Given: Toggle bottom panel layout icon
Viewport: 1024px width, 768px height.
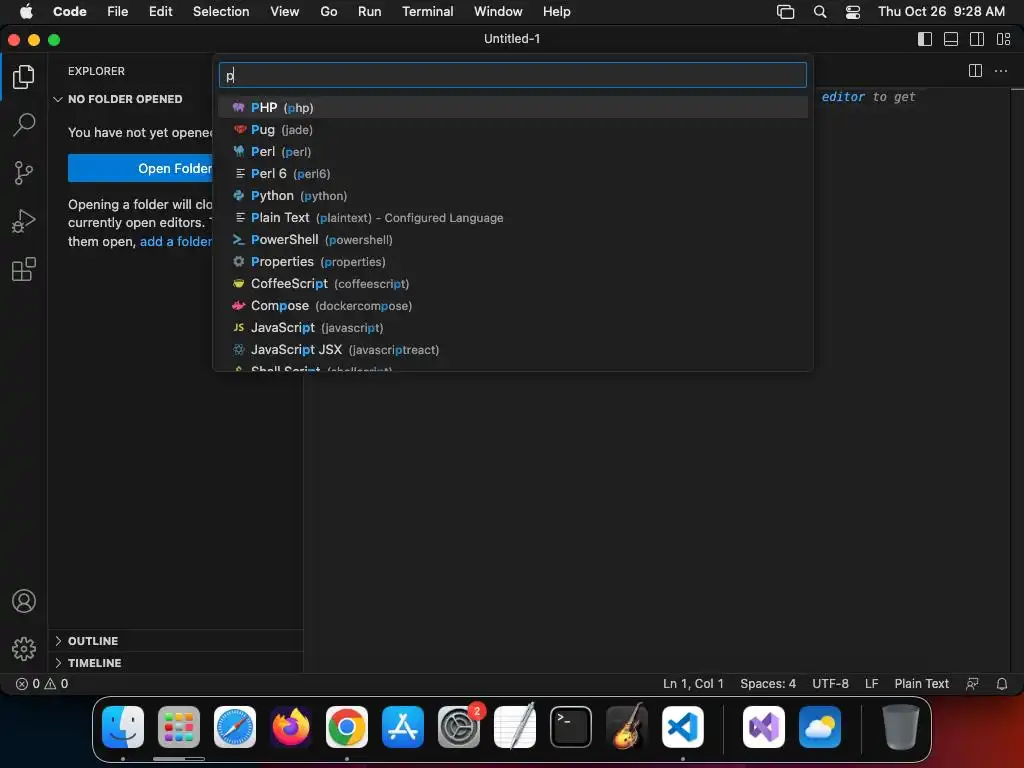Looking at the screenshot, I should tap(951, 39).
